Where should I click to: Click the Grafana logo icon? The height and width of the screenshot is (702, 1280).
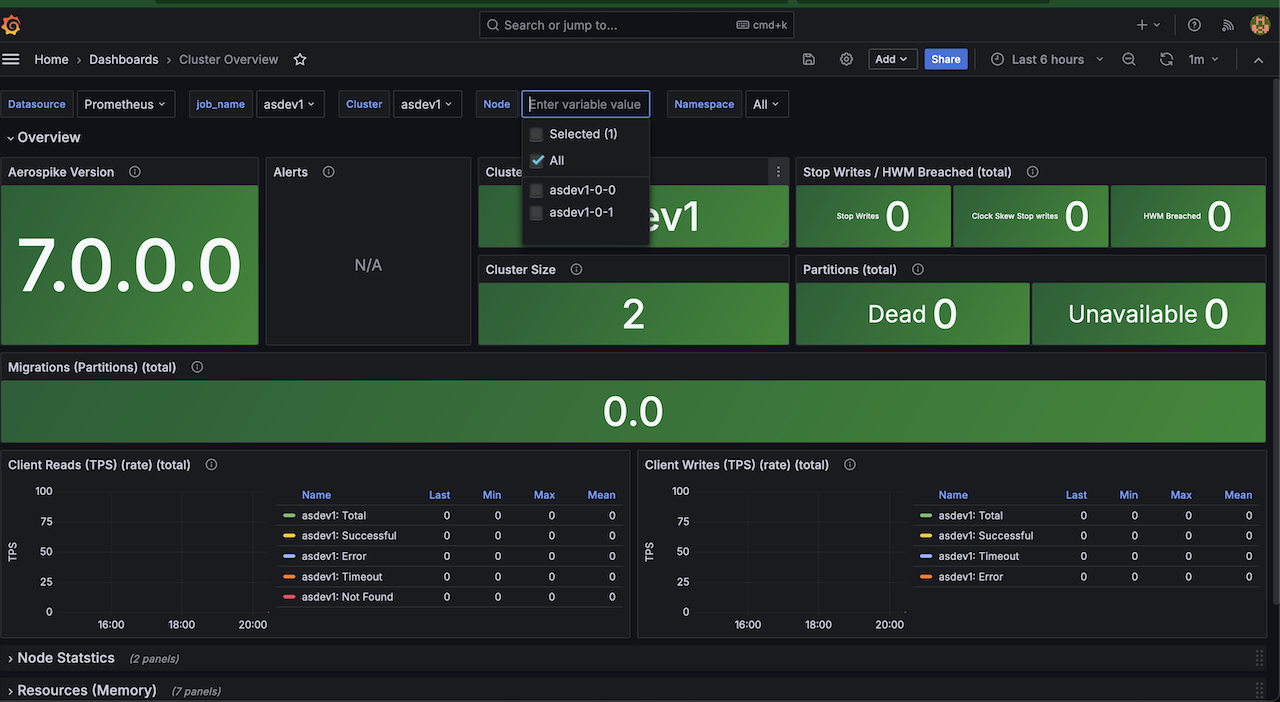11,25
